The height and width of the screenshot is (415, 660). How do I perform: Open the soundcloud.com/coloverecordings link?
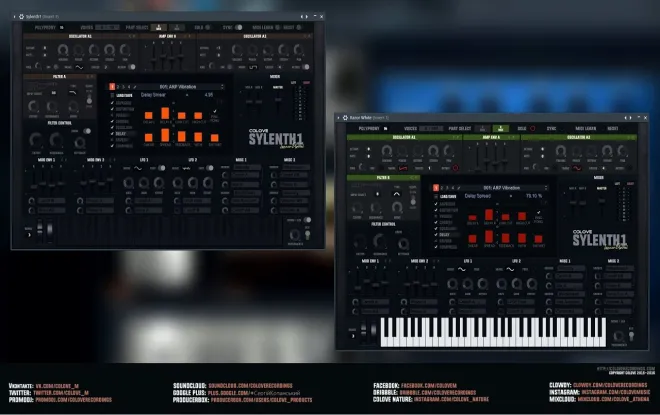click(250, 386)
